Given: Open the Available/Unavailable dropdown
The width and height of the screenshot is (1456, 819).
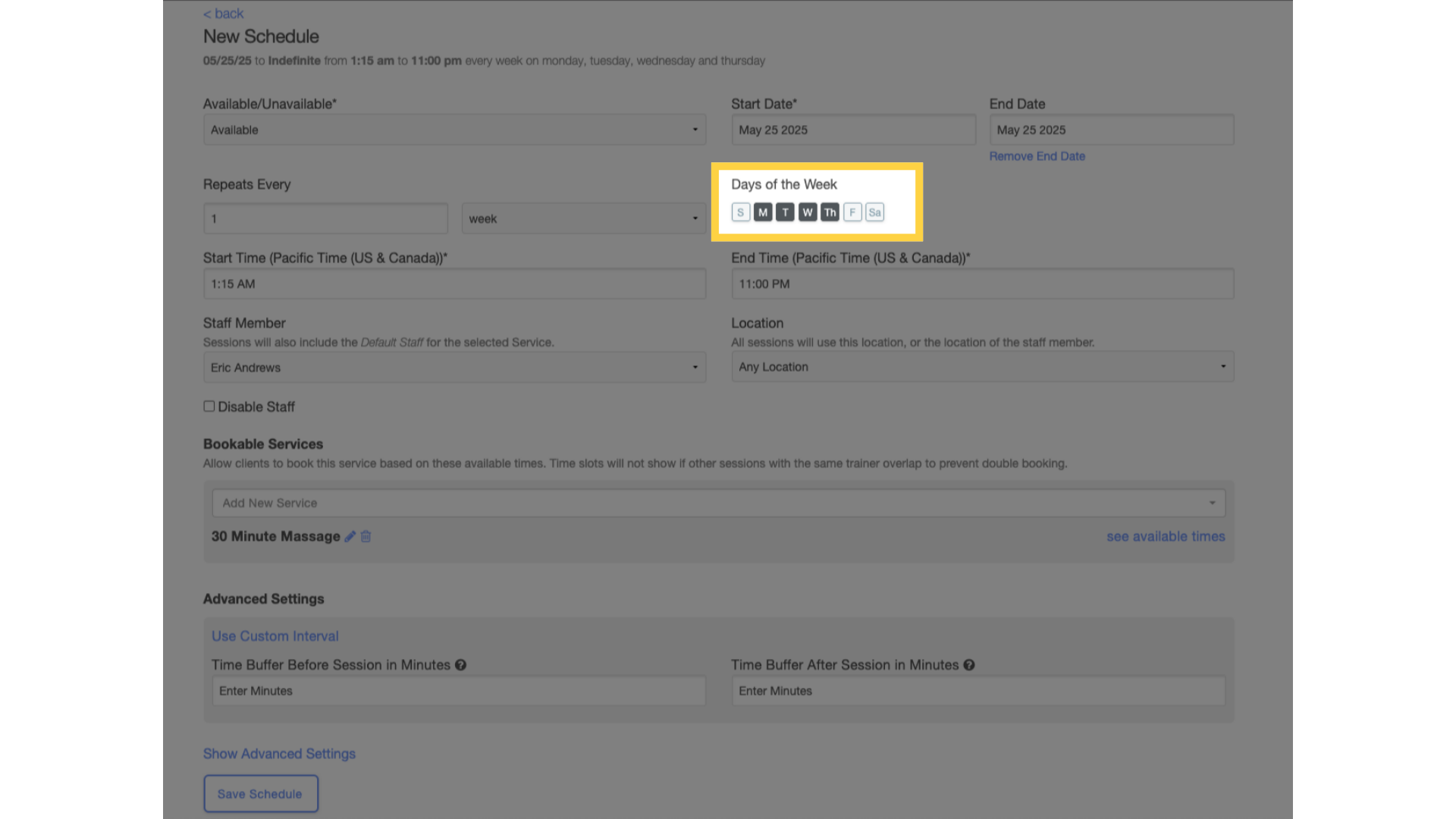Looking at the screenshot, I should pyautogui.click(x=454, y=130).
